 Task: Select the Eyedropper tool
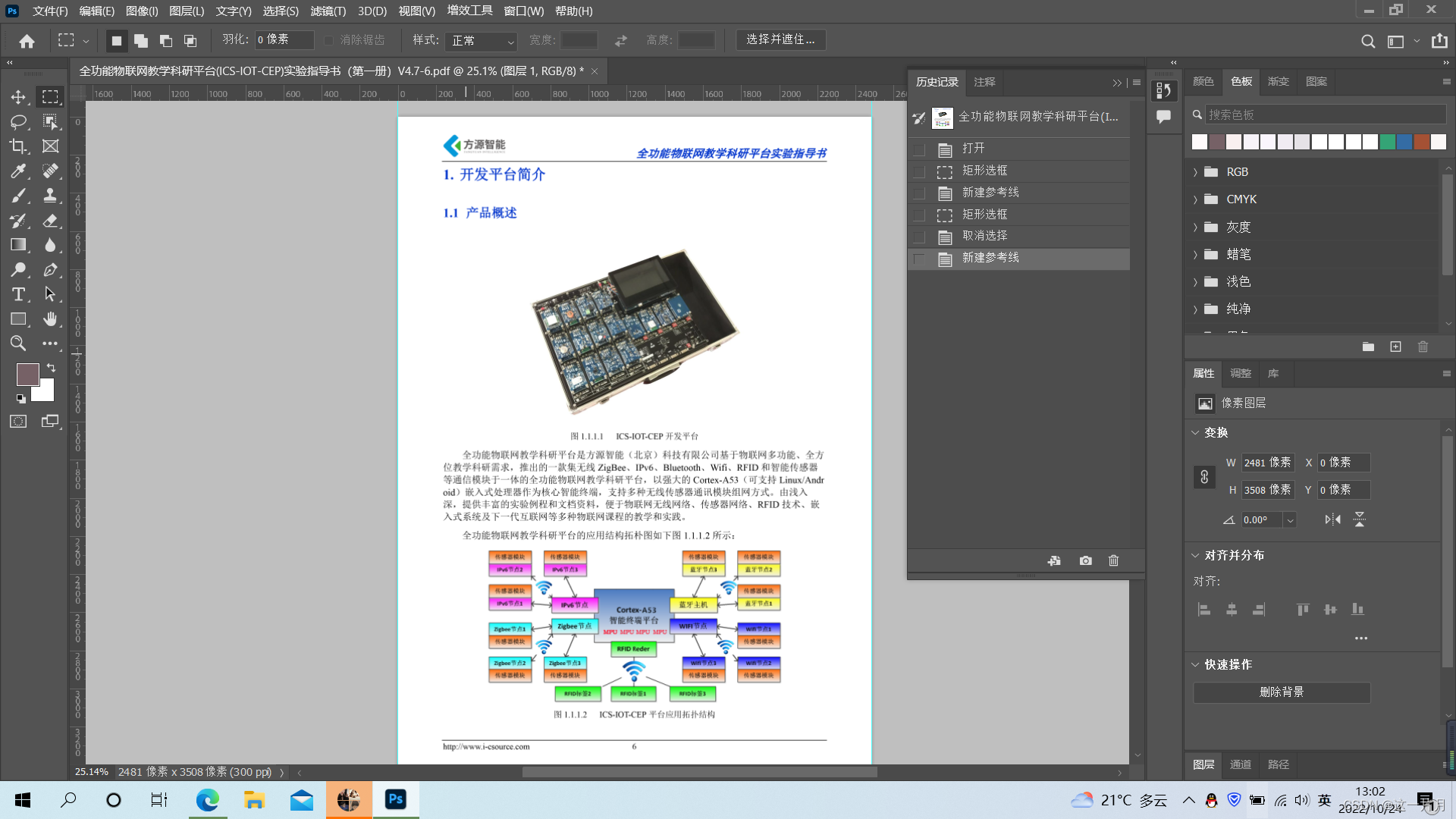click(x=18, y=171)
